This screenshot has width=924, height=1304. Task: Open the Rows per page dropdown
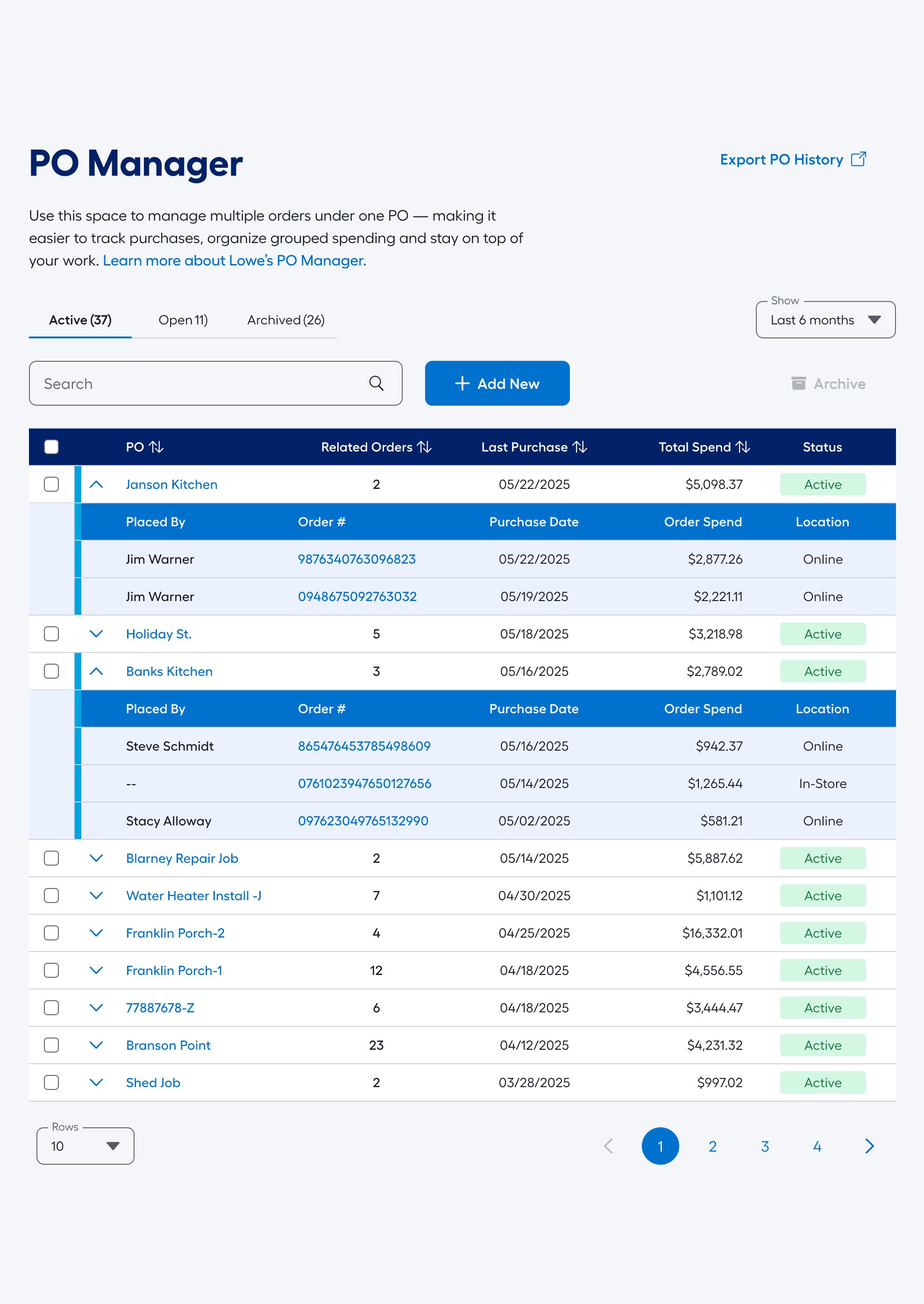pos(85,1146)
